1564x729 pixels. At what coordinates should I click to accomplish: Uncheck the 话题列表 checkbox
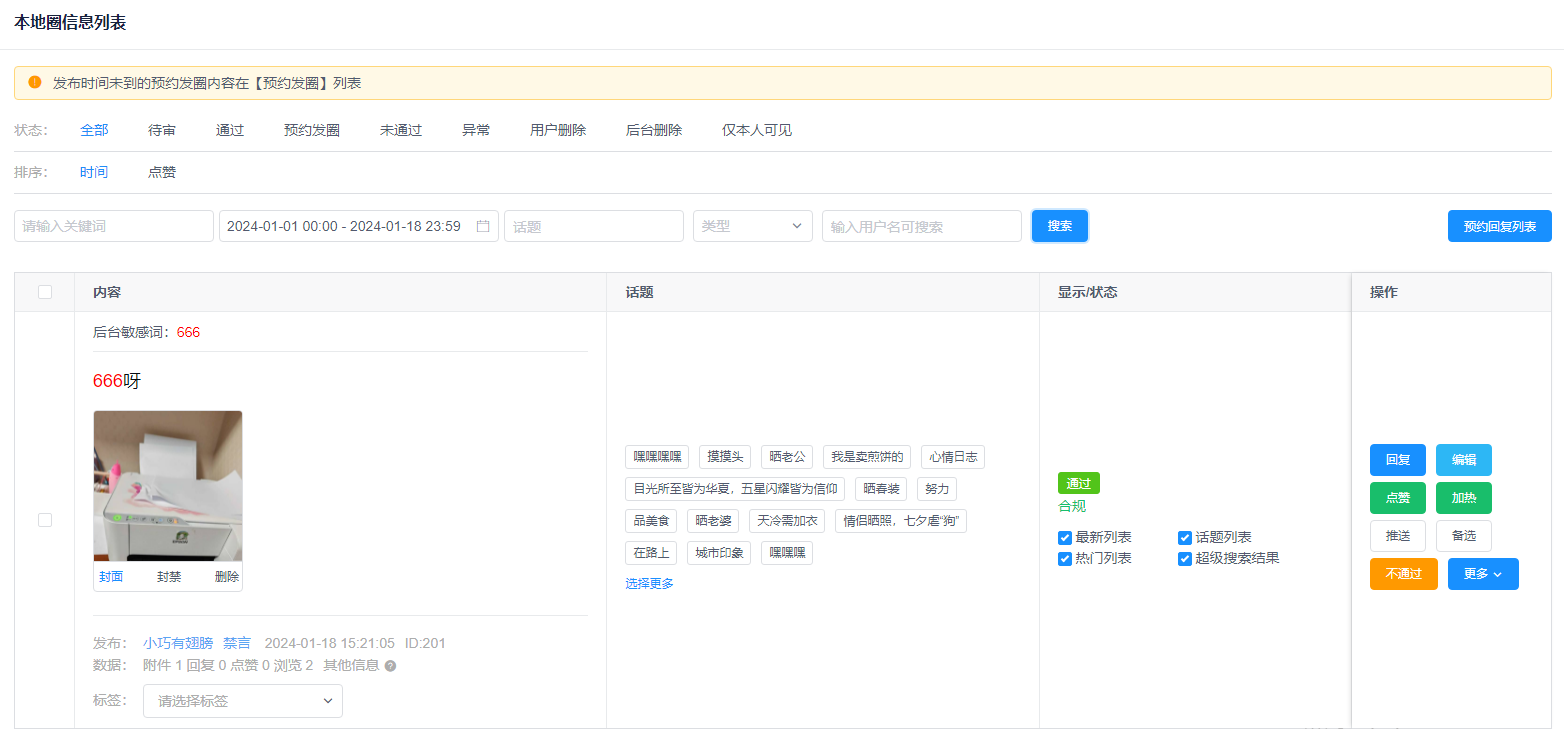point(1185,538)
